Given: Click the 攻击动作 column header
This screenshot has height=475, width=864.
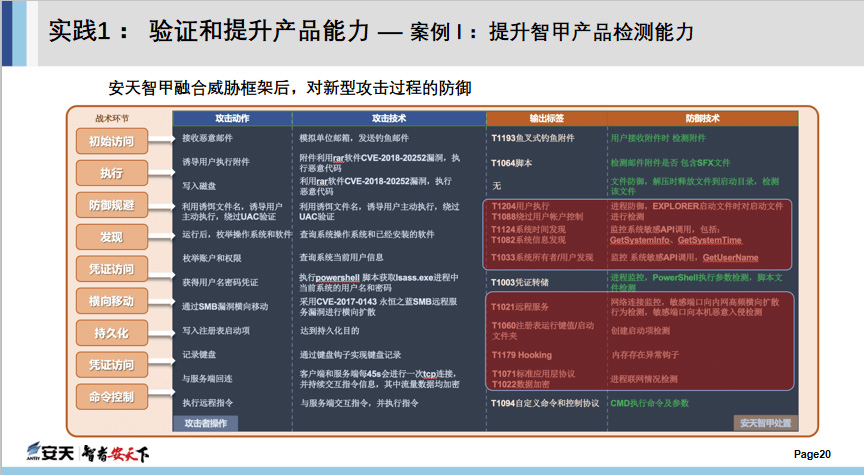Looking at the screenshot, I should coord(232,118).
